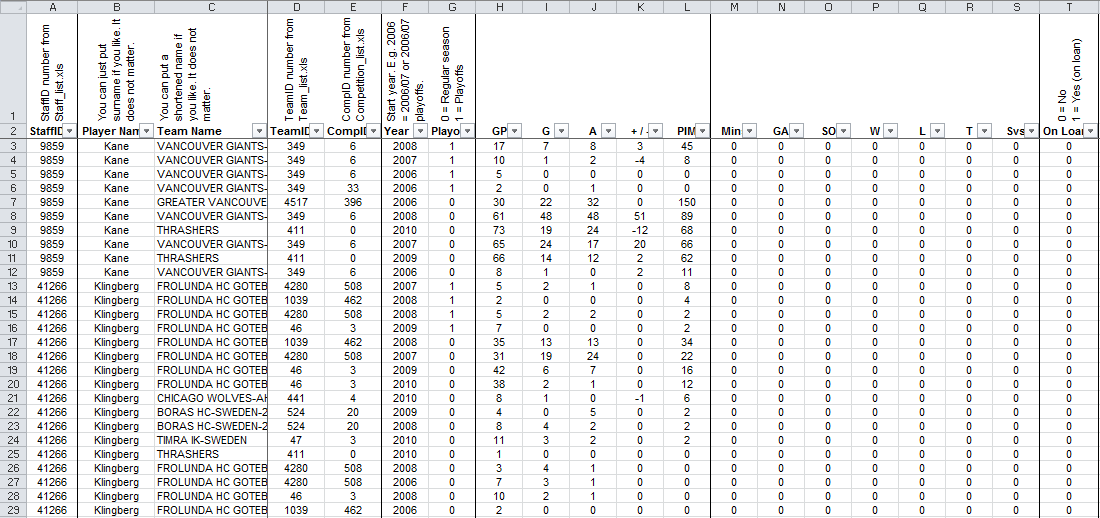Open the GA filter dropdown

tap(796, 131)
